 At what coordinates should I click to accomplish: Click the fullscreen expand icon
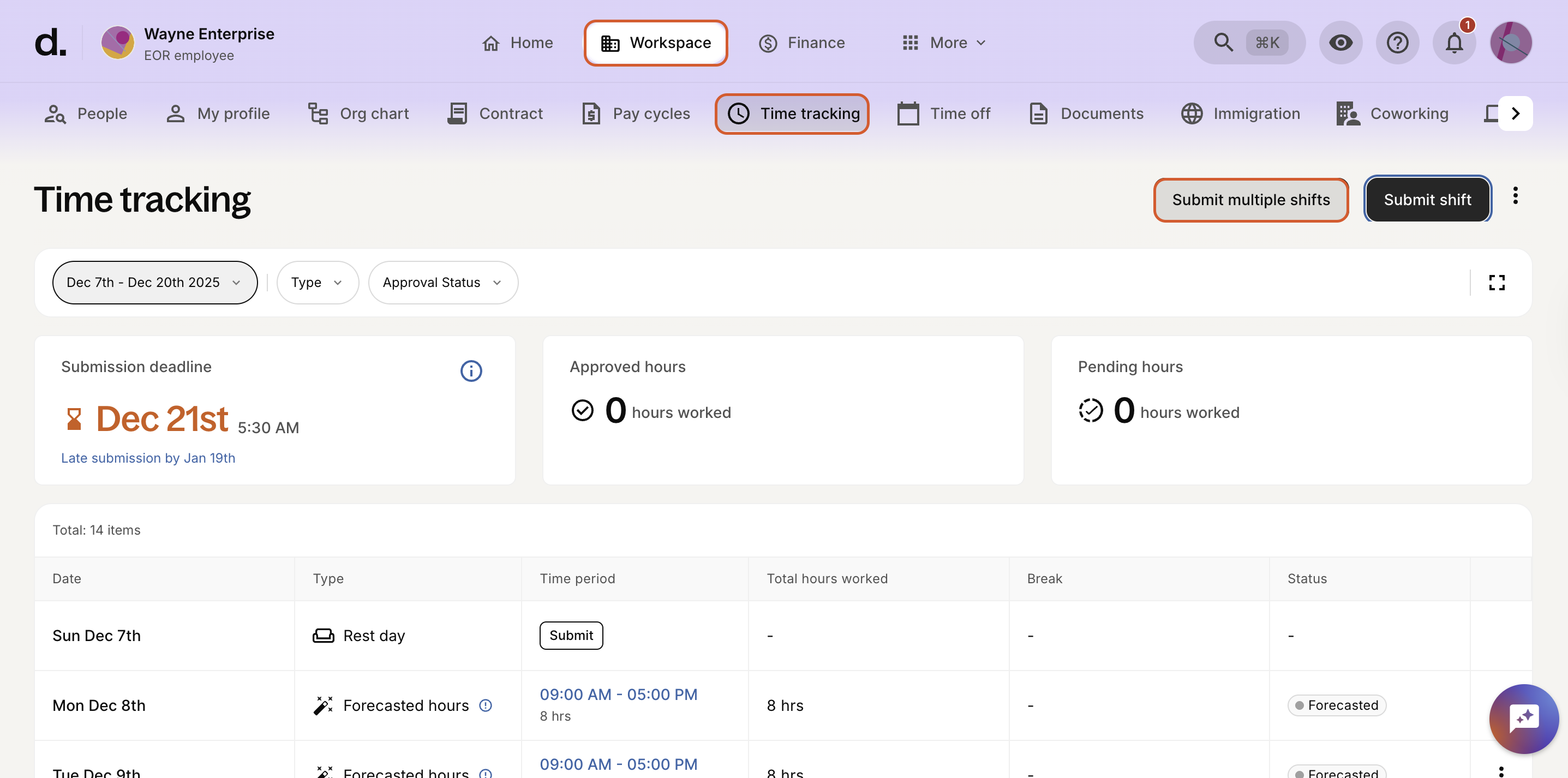(1497, 283)
